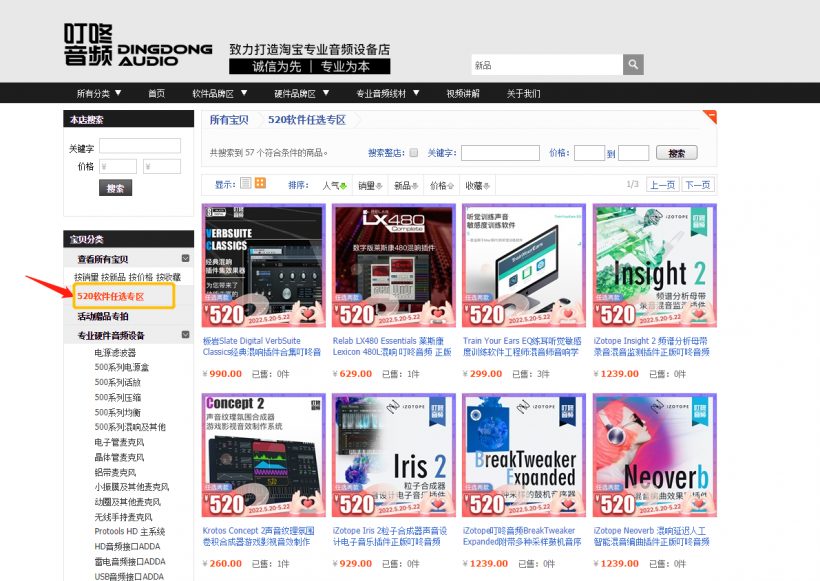Open the LX480 Complete product thumbnail
Image resolution: width=820 pixels, height=581 pixels.
click(x=394, y=266)
